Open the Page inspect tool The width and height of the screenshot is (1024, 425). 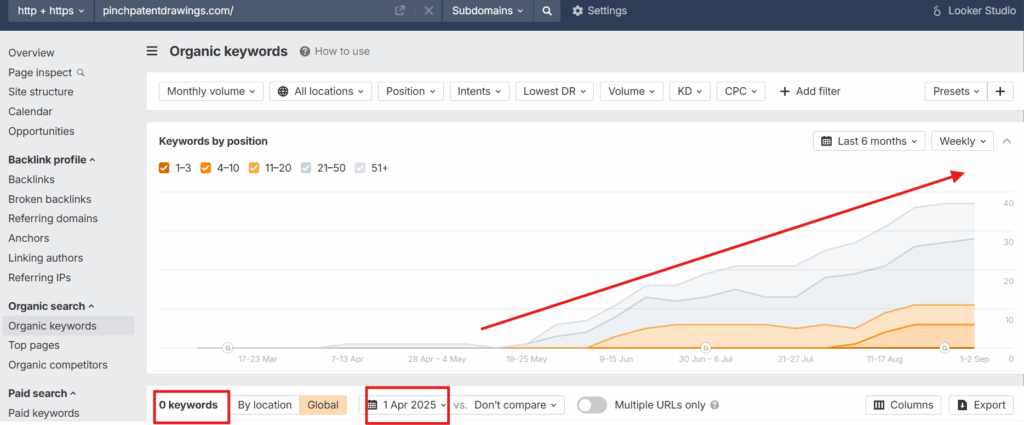point(46,72)
